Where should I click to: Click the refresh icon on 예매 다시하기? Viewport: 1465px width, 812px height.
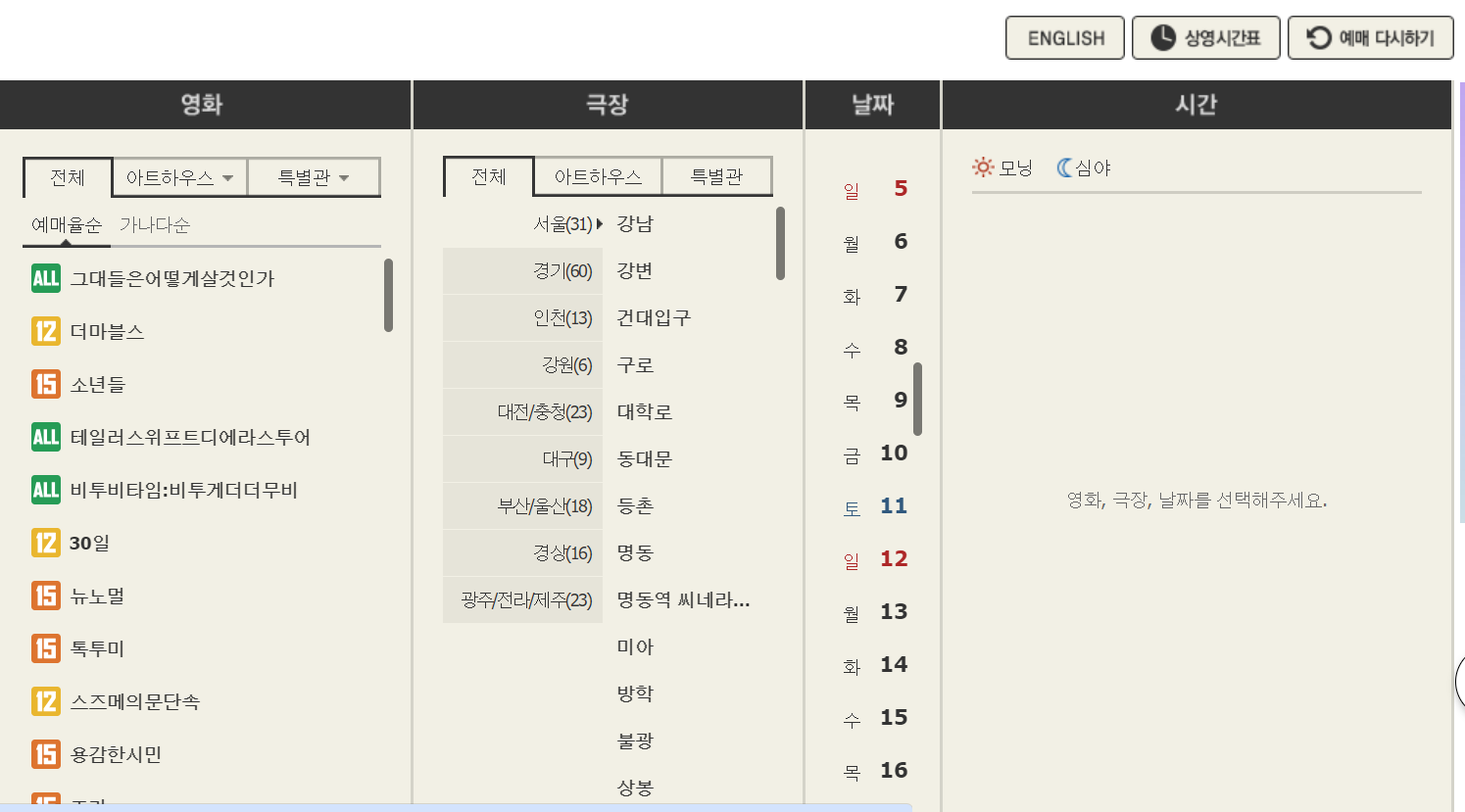pyautogui.click(x=1319, y=38)
